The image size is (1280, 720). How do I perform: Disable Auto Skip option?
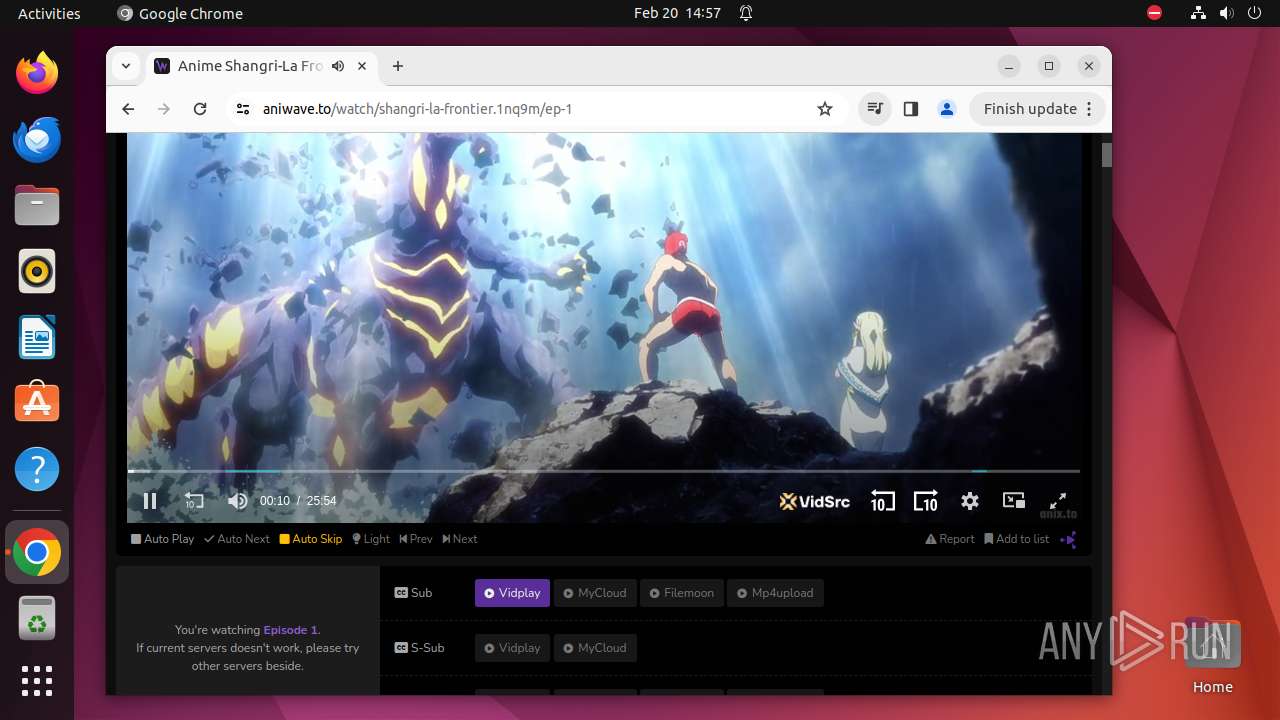tap(311, 539)
